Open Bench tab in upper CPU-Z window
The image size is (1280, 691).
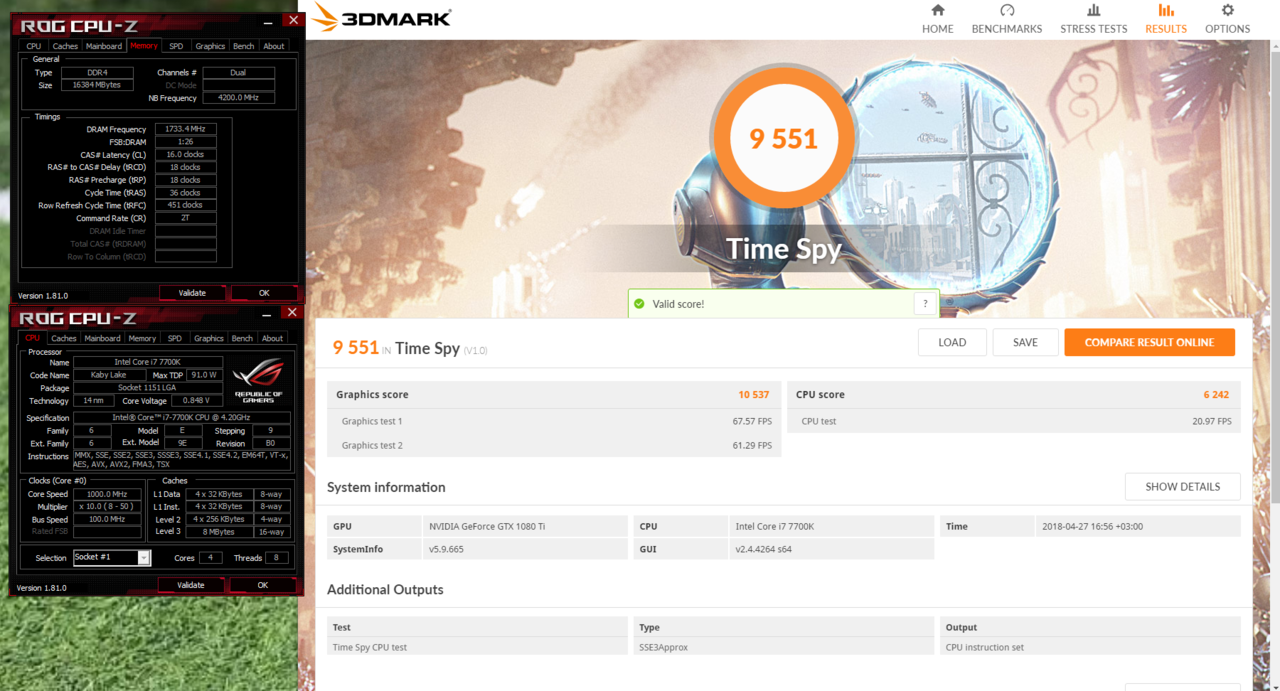(x=243, y=46)
